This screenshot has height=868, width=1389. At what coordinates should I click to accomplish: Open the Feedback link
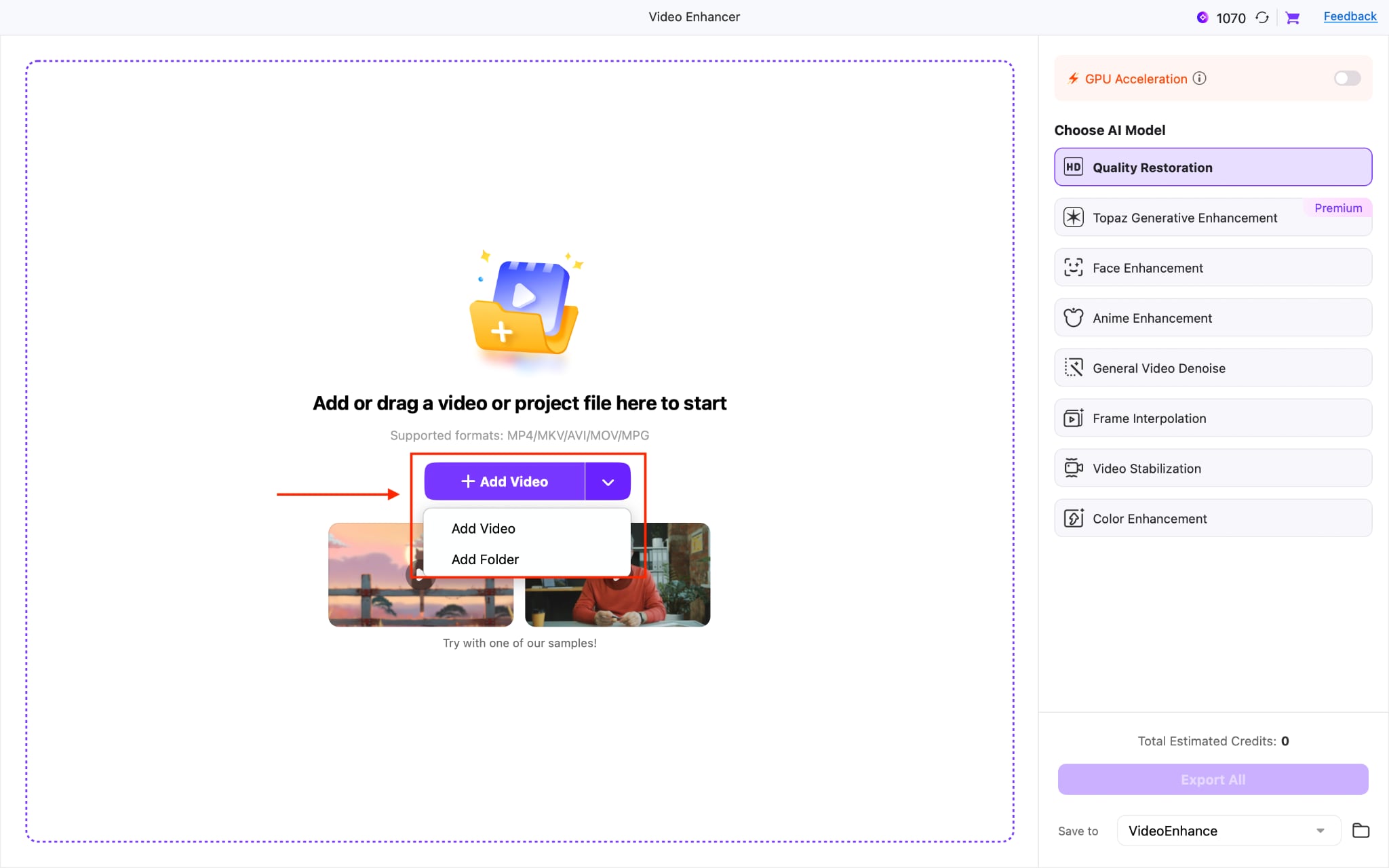click(x=1349, y=16)
